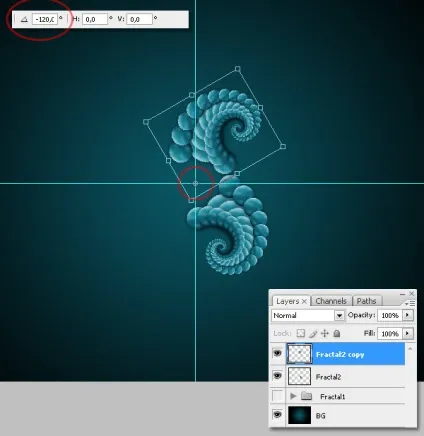The width and height of the screenshot is (424, 436).
Task: Open the Fill slider arrow
Action: pos(407,333)
